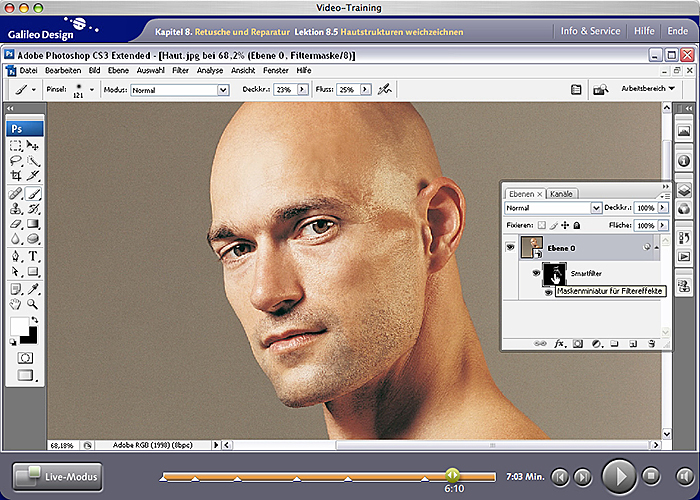Open the Filter menu
The height and width of the screenshot is (500, 700).
point(180,71)
